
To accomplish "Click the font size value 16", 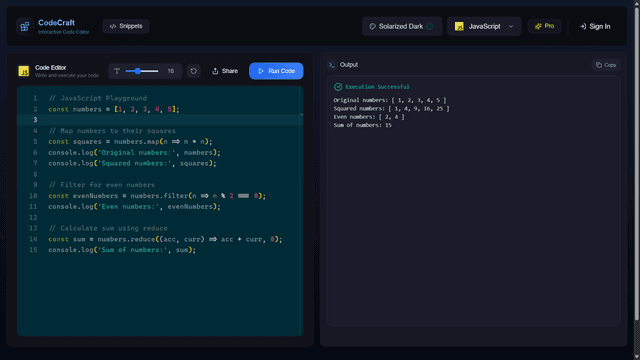I will click(x=171, y=71).
